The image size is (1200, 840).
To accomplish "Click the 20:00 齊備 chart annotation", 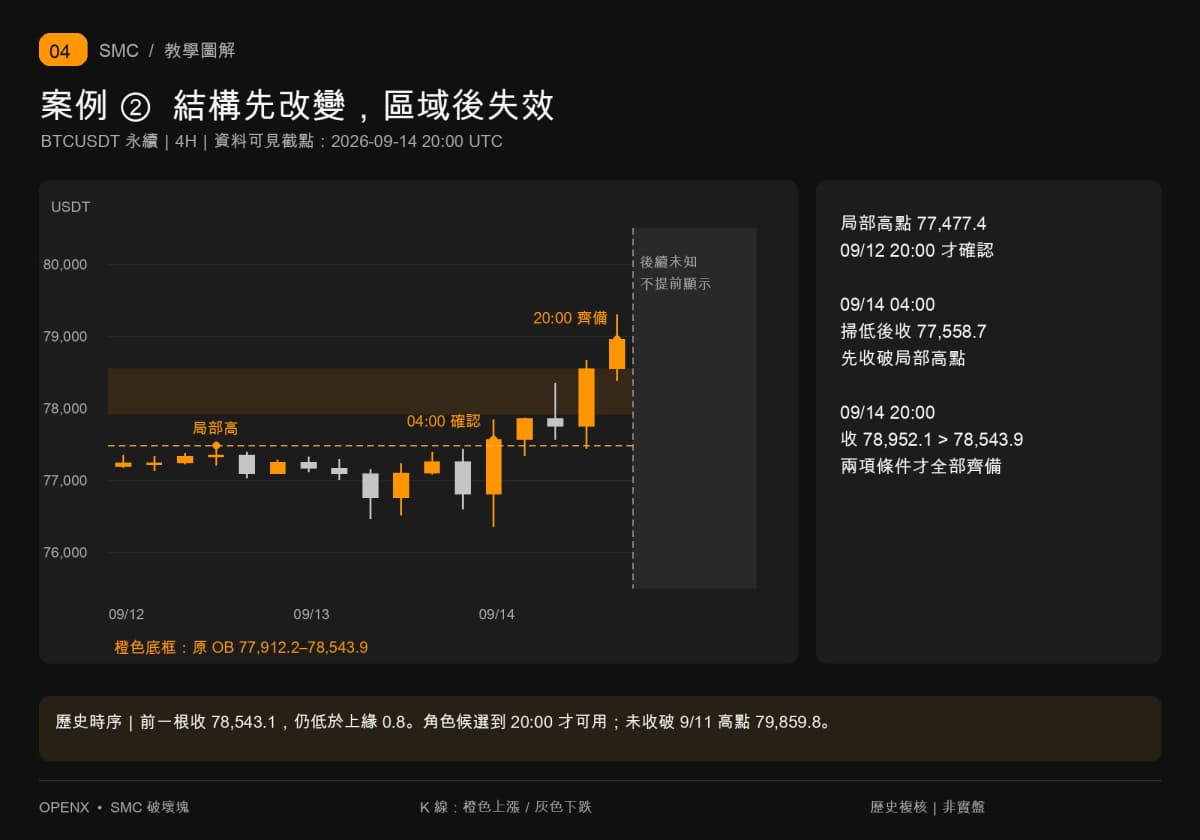I will click(x=570, y=317).
